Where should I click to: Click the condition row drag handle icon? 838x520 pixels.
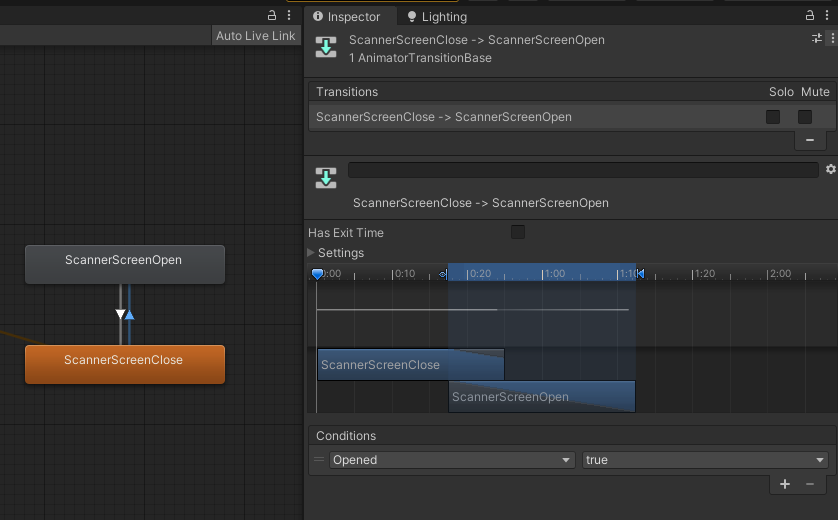click(x=320, y=460)
